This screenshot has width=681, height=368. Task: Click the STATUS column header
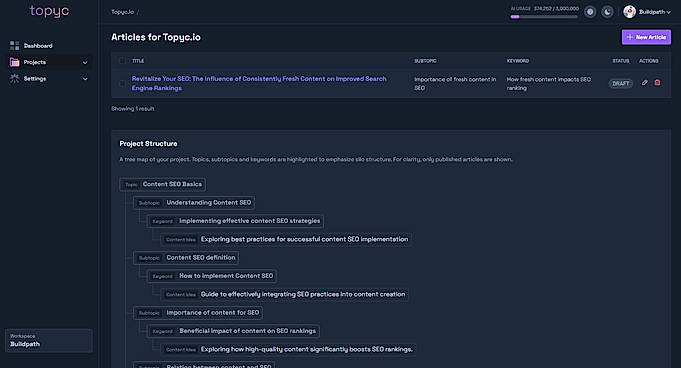pos(621,61)
